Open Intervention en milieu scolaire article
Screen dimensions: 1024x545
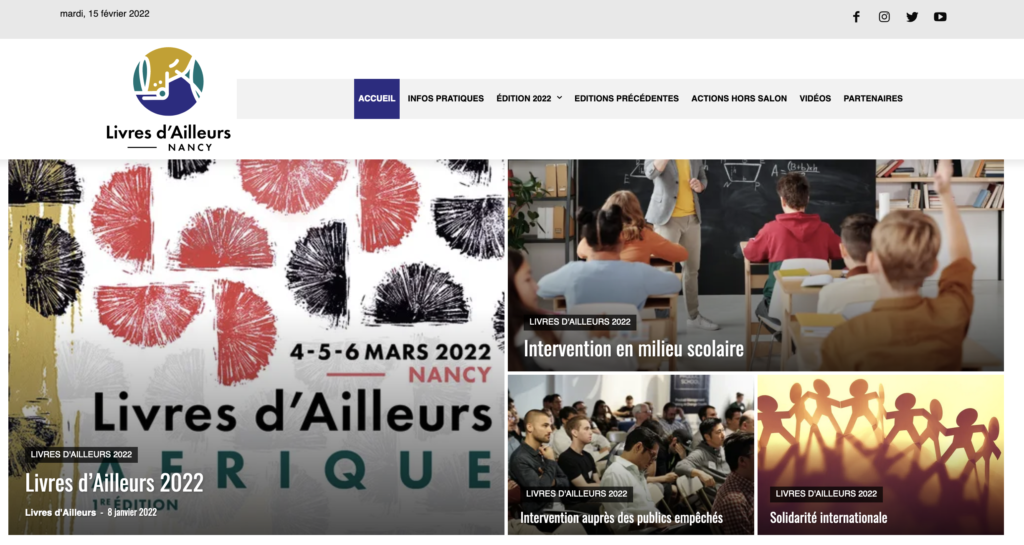point(633,349)
